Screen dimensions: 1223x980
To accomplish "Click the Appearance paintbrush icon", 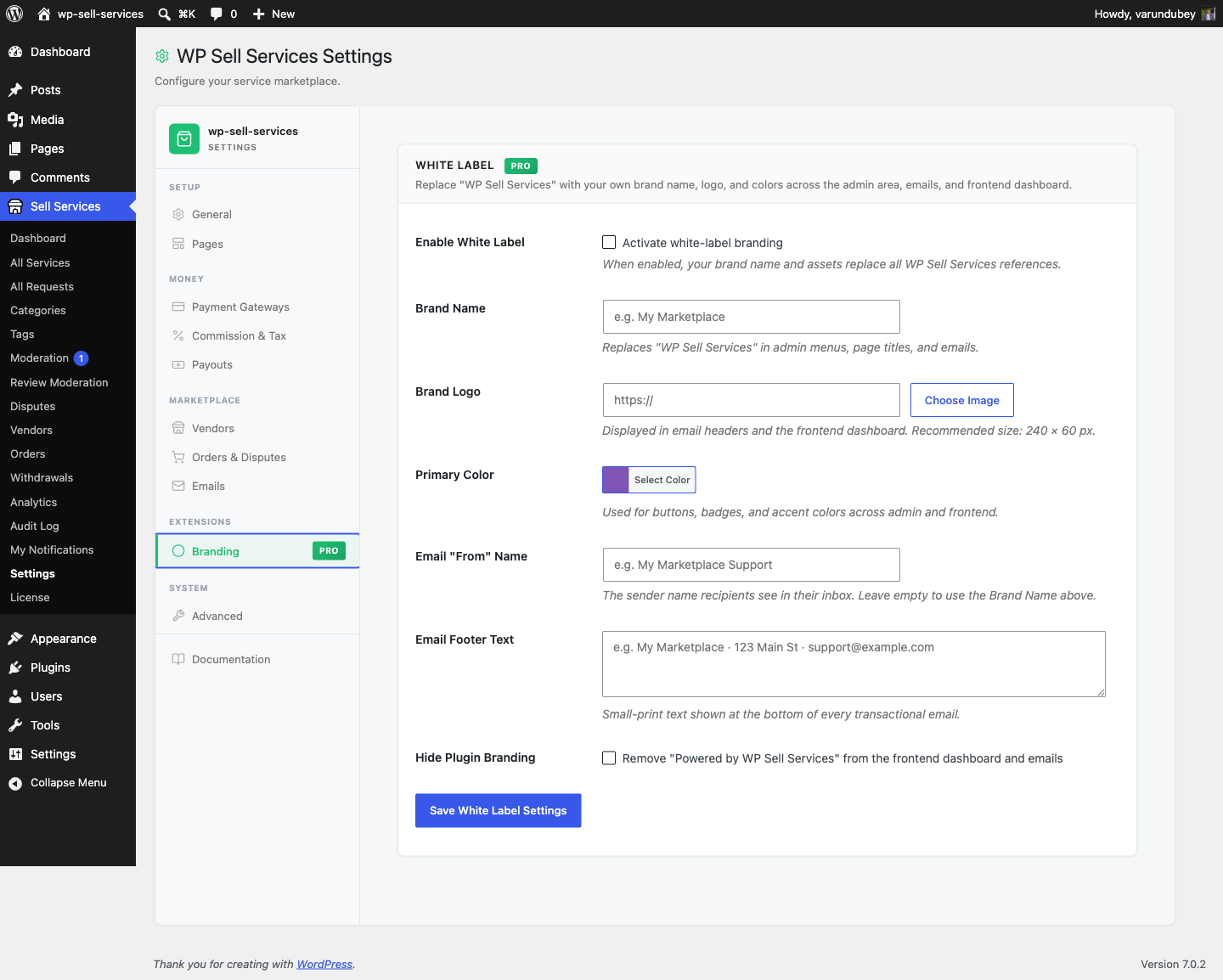I will tap(15, 639).
